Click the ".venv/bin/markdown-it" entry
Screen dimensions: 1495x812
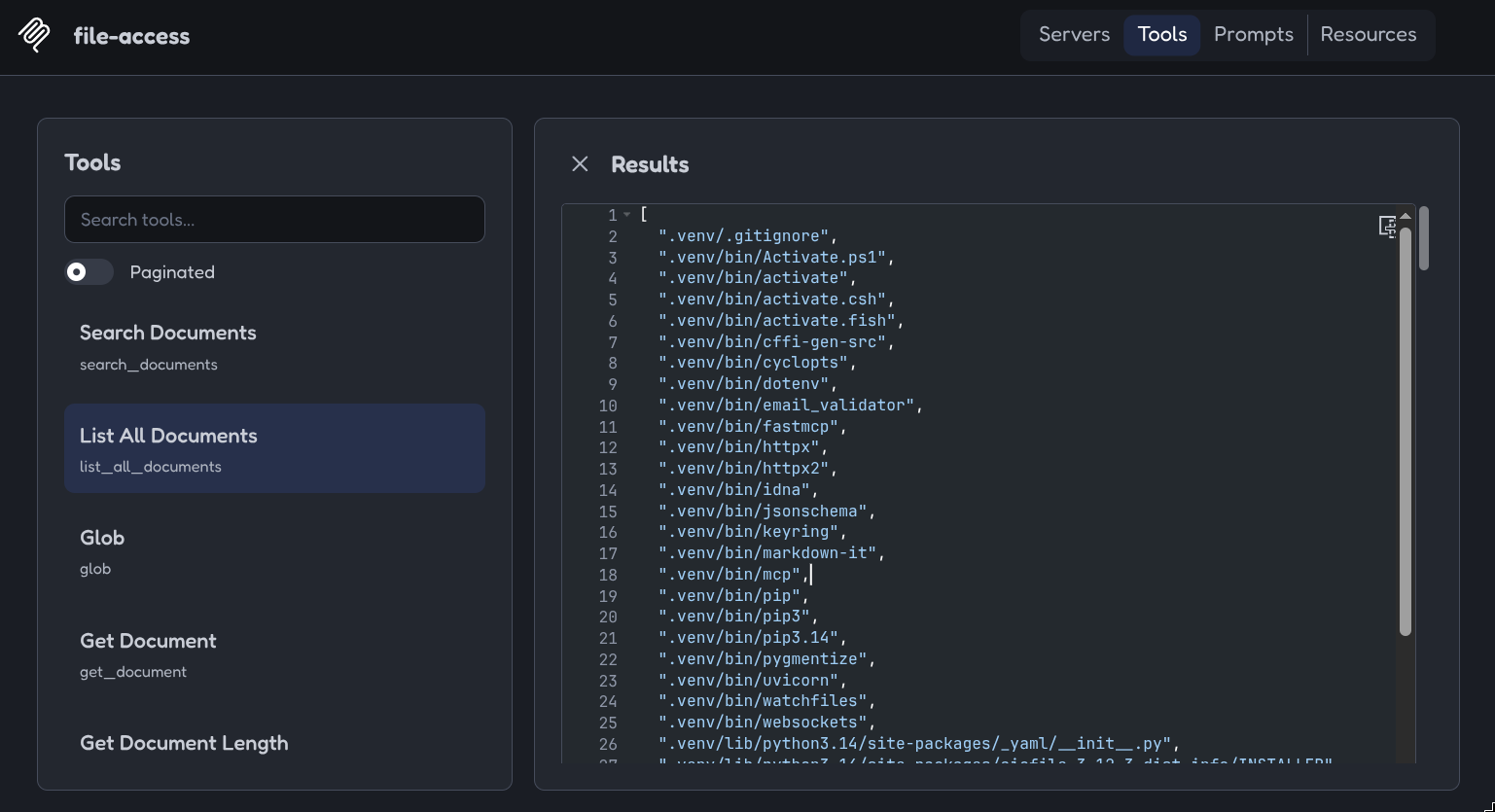tap(772, 553)
